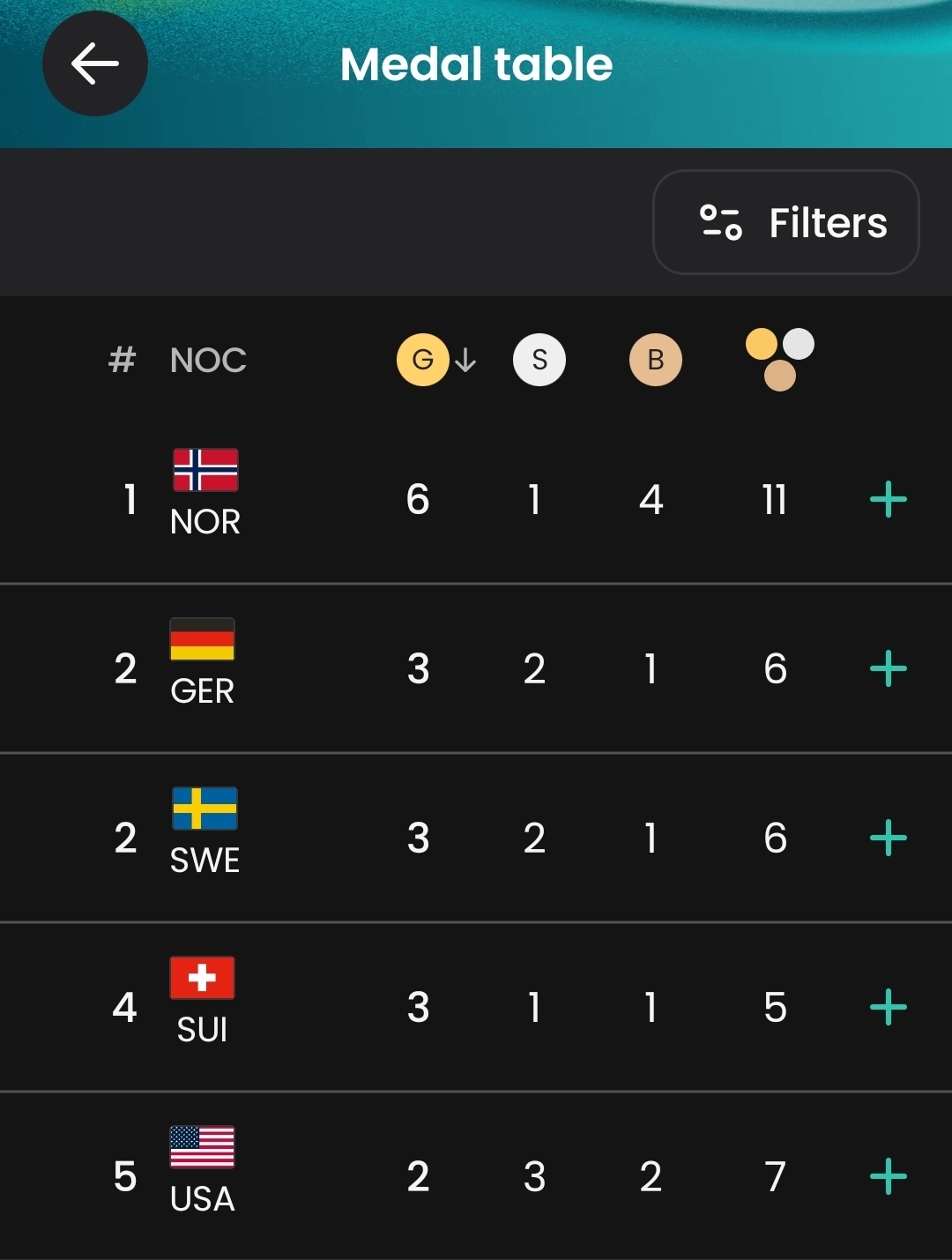Go back with the arrow button

95,63
